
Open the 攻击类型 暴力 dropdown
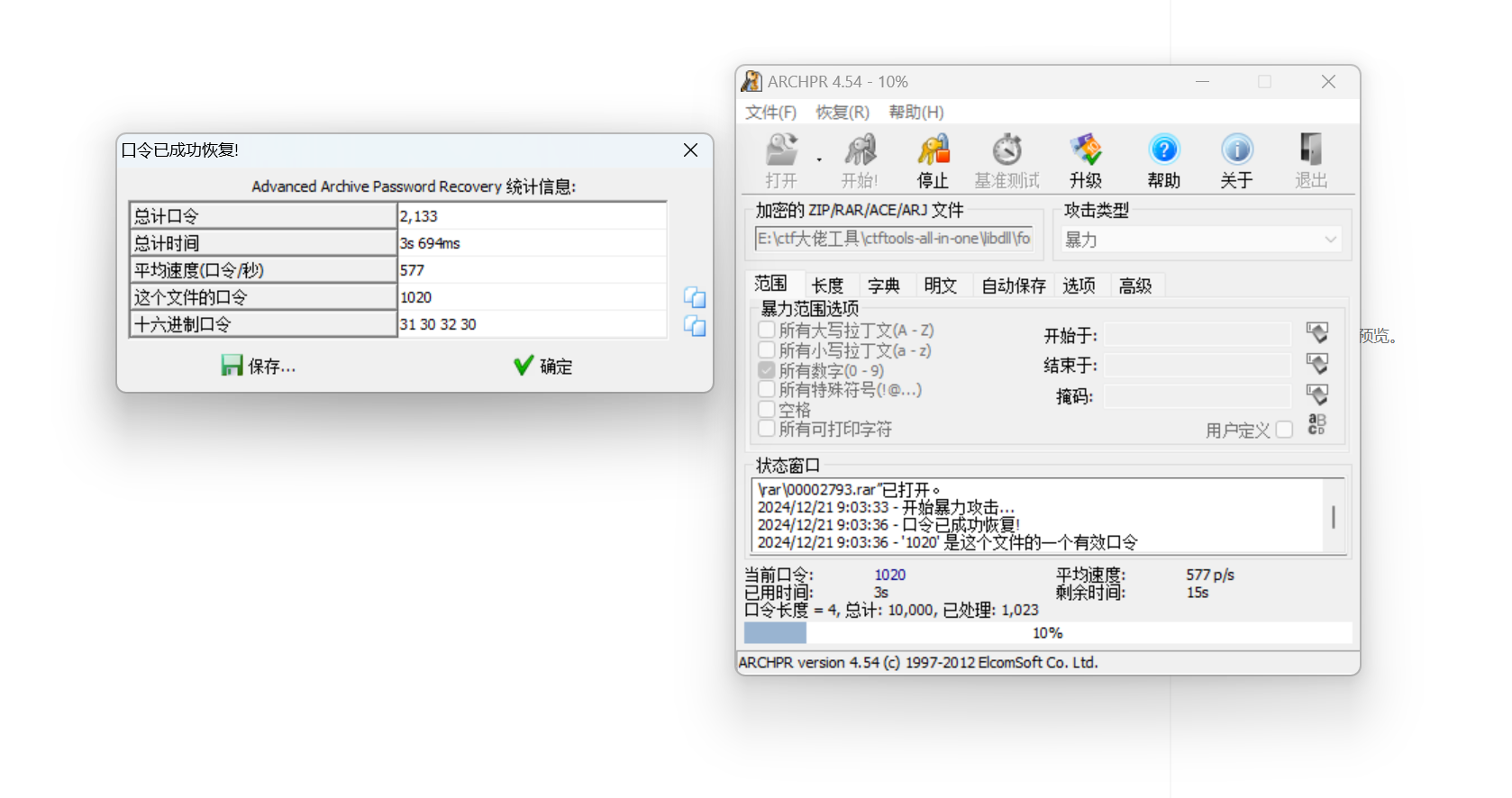point(1202,240)
